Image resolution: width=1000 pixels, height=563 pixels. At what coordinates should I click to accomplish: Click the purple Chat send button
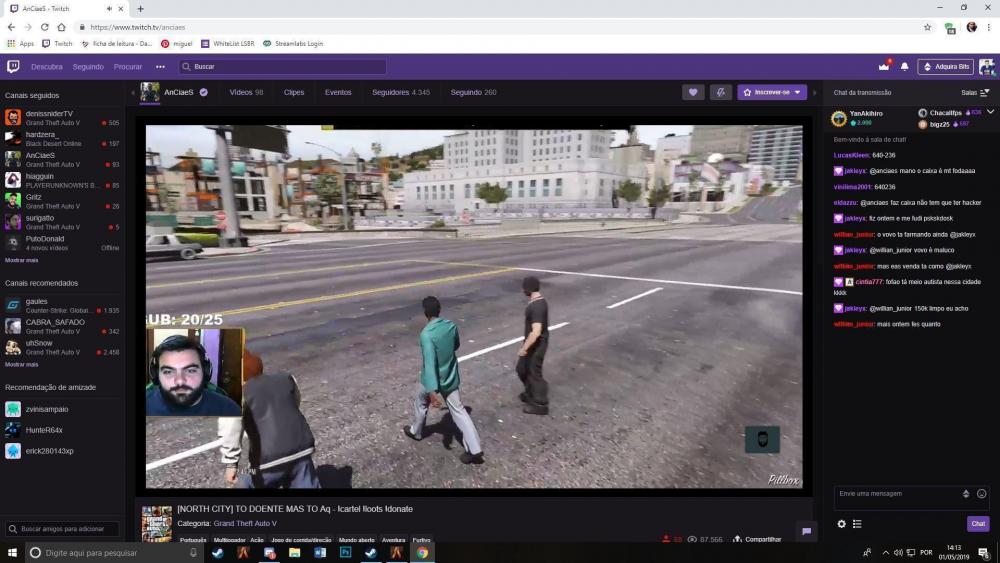pos(978,523)
